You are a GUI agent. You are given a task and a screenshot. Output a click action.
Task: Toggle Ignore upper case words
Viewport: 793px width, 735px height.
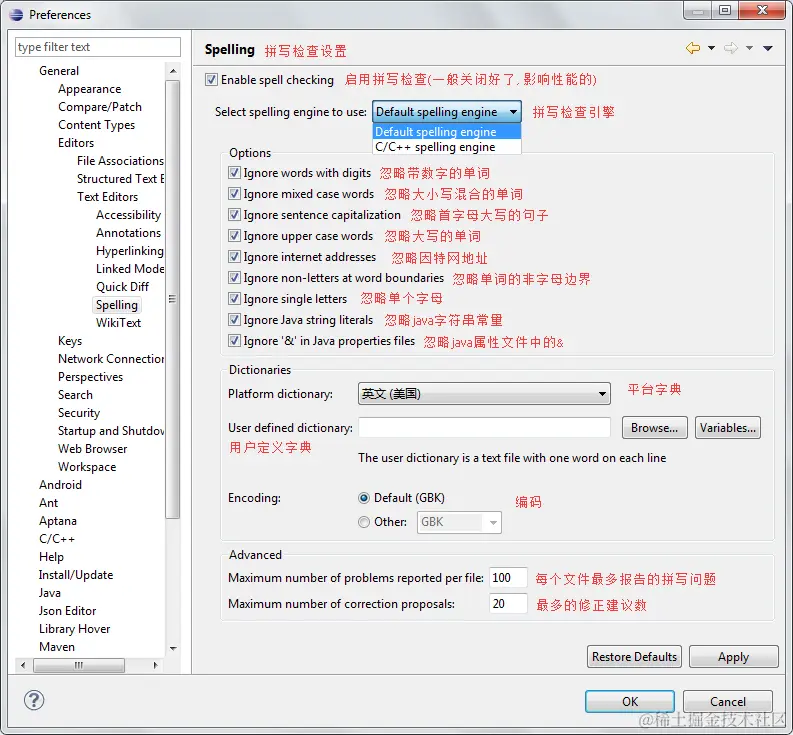pos(234,236)
